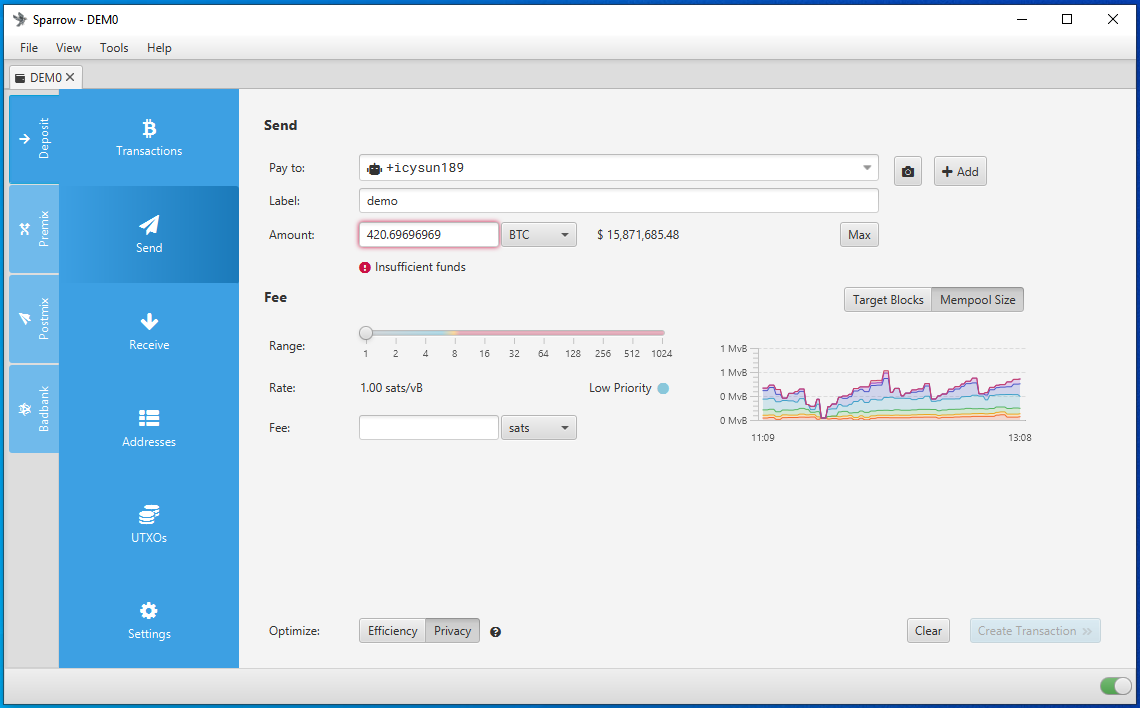
Task: Click the fiat value $ 15,871,685.48
Action: tap(638, 235)
